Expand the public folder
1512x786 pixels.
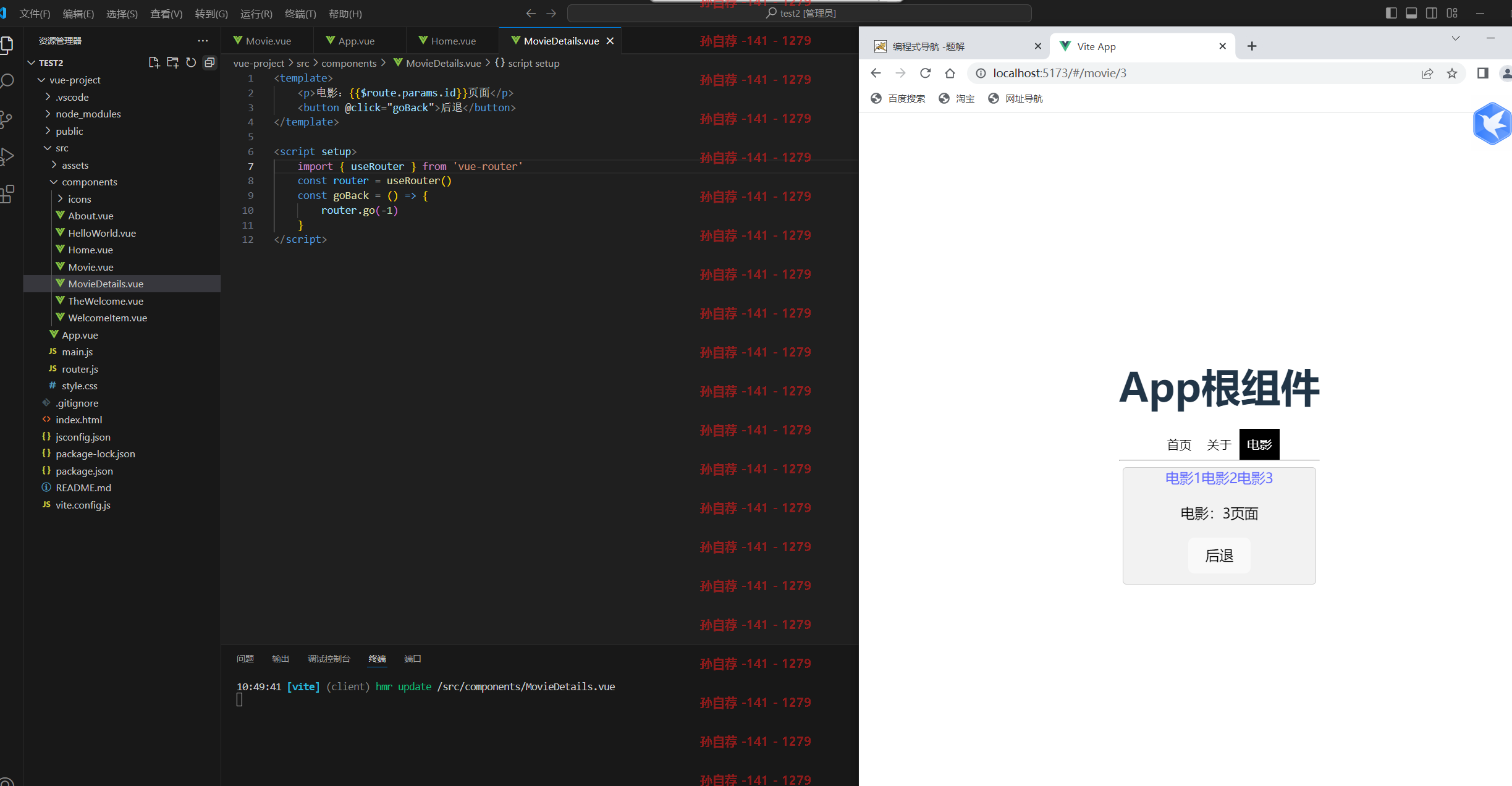pos(48,131)
